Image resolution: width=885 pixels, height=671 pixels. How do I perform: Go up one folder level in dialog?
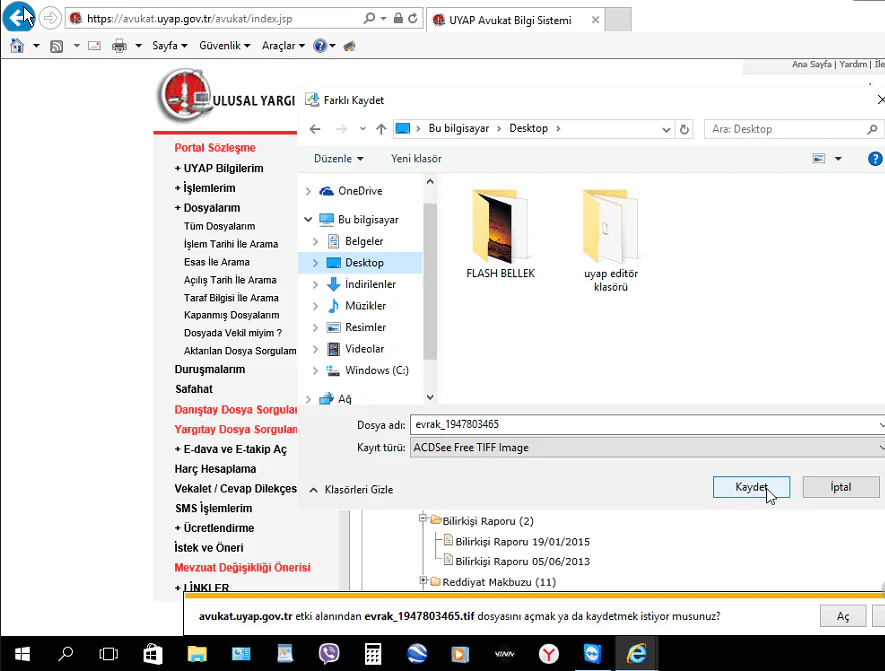tap(381, 129)
